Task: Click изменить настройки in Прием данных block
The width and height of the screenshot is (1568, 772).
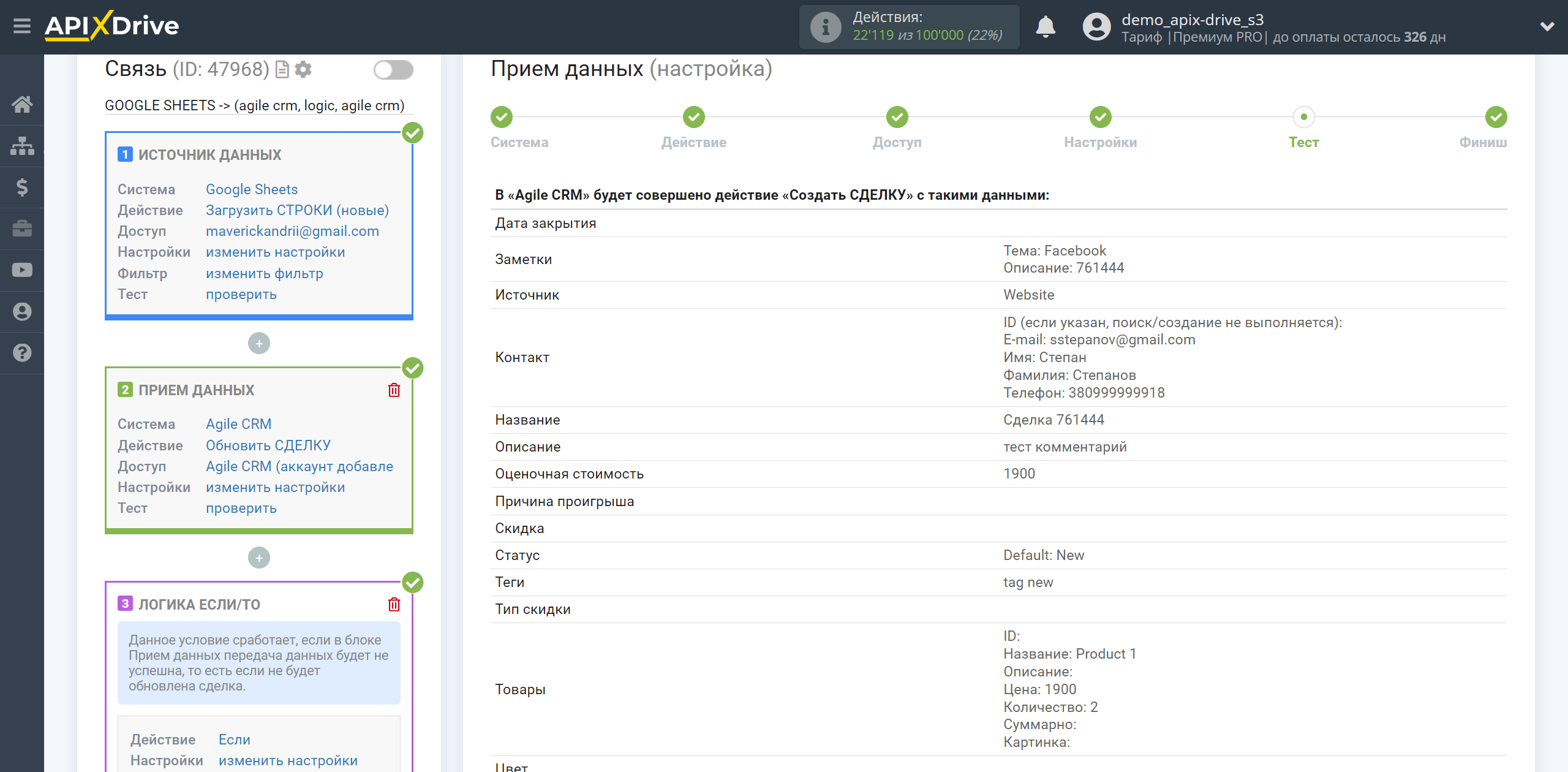Action: click(x=276, y=487)
